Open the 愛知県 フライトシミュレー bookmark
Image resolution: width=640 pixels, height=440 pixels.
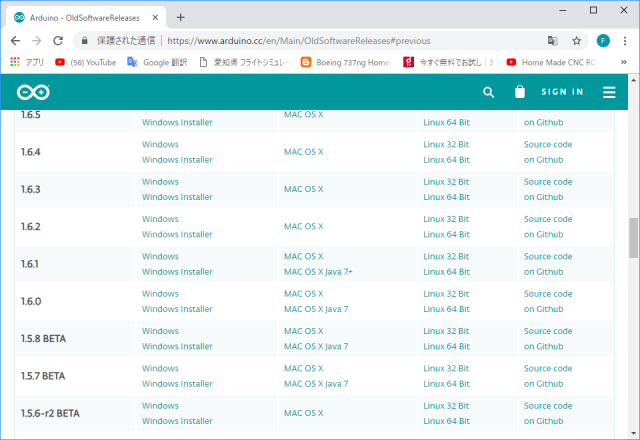[244, 62]
